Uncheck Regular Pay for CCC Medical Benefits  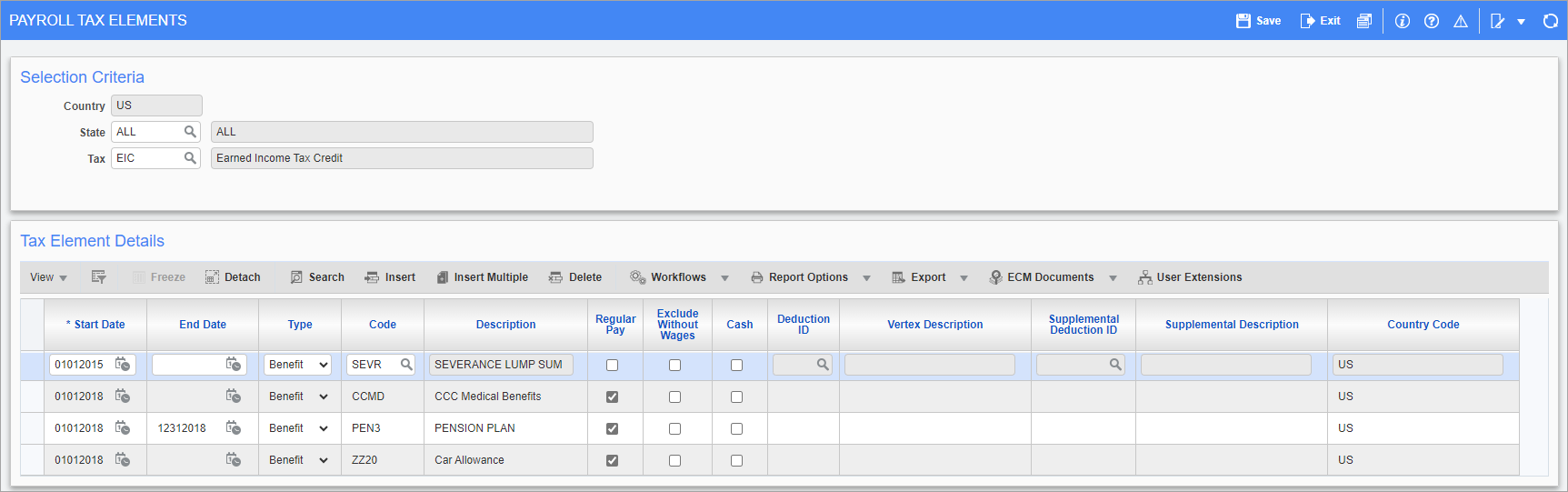pos(612,397)
